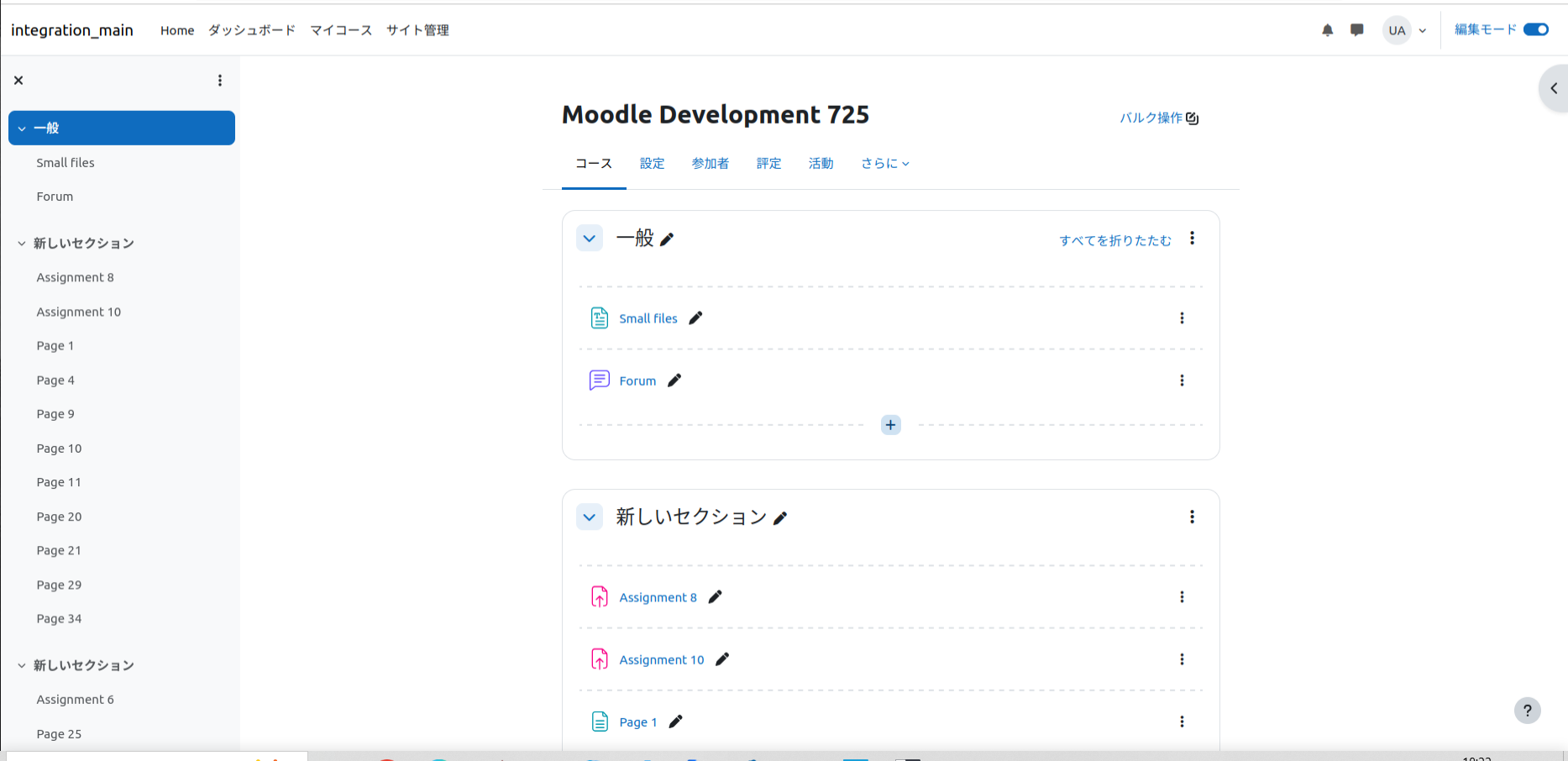Select Small files in the course index
Image resolution: width=1568 pixels, height=761 pixels.
pyautogui.click(x=66, y=163)
